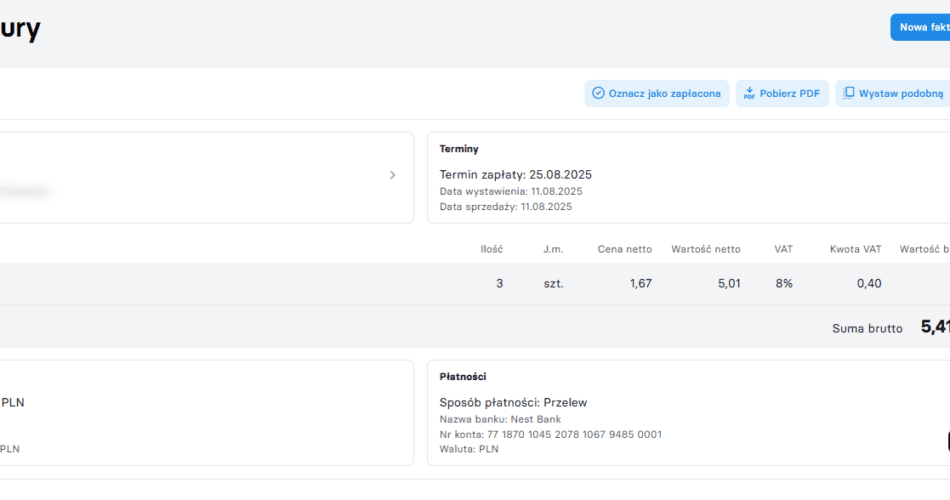Expand the left card chevron arrow
The width and height of the screenshot is (950, 500).
(x=392, y=175)
